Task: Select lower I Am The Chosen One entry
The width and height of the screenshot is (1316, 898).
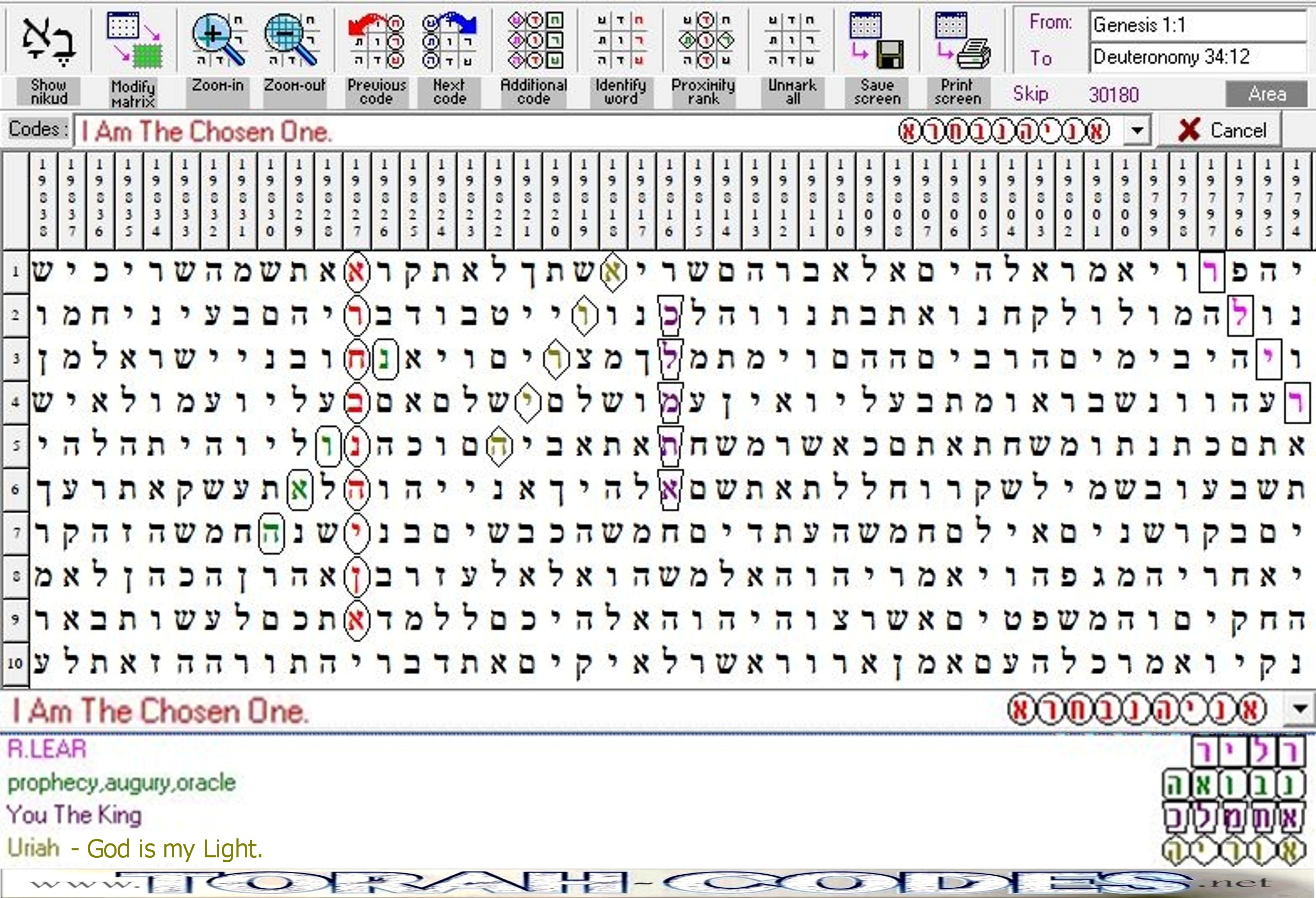Action: [161, 710]
